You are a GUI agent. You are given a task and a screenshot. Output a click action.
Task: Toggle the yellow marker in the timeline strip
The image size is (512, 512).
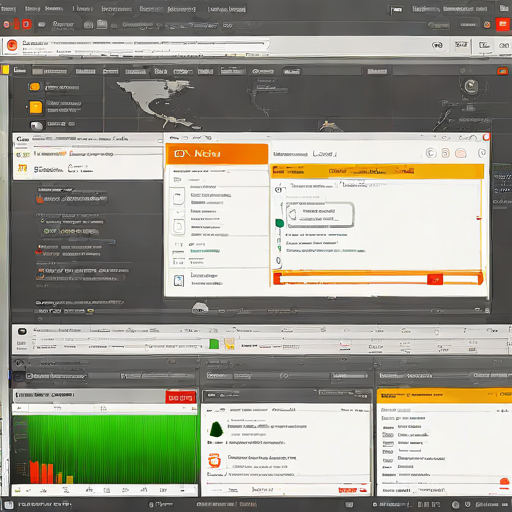click(229, 343)
